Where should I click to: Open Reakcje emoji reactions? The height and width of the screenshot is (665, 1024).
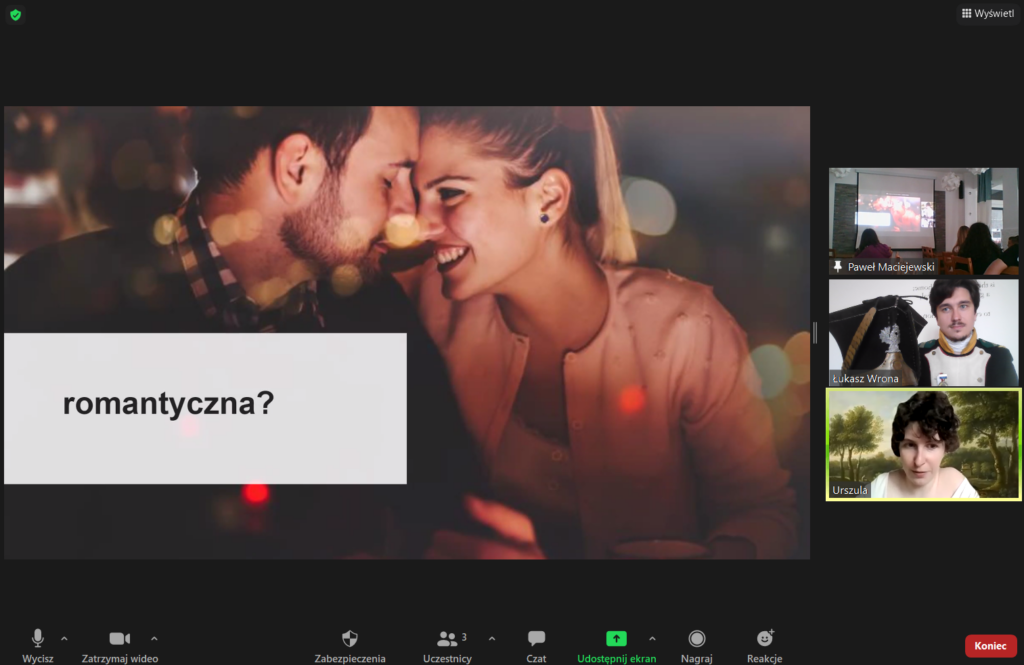pos(764,639)
